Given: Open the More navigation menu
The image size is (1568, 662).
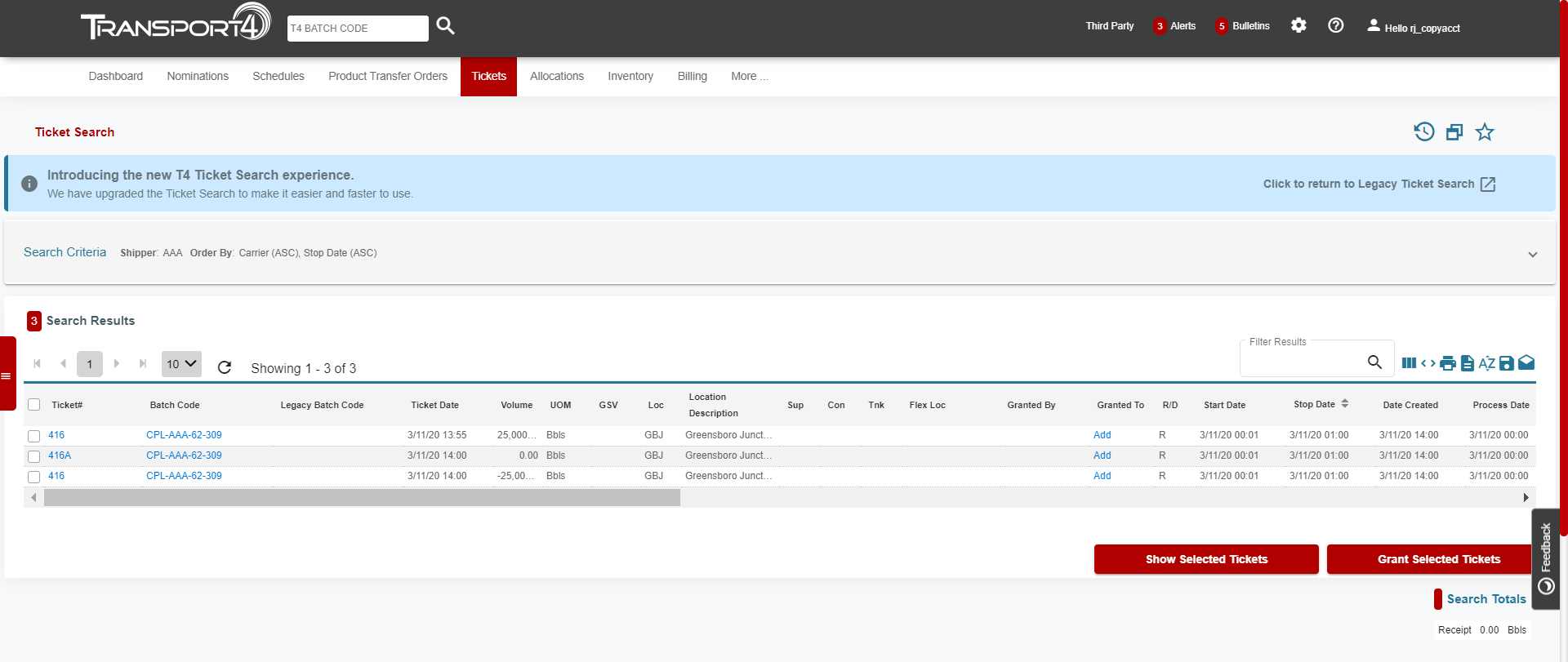Looking at the screenshot, I should pos(749,77).
